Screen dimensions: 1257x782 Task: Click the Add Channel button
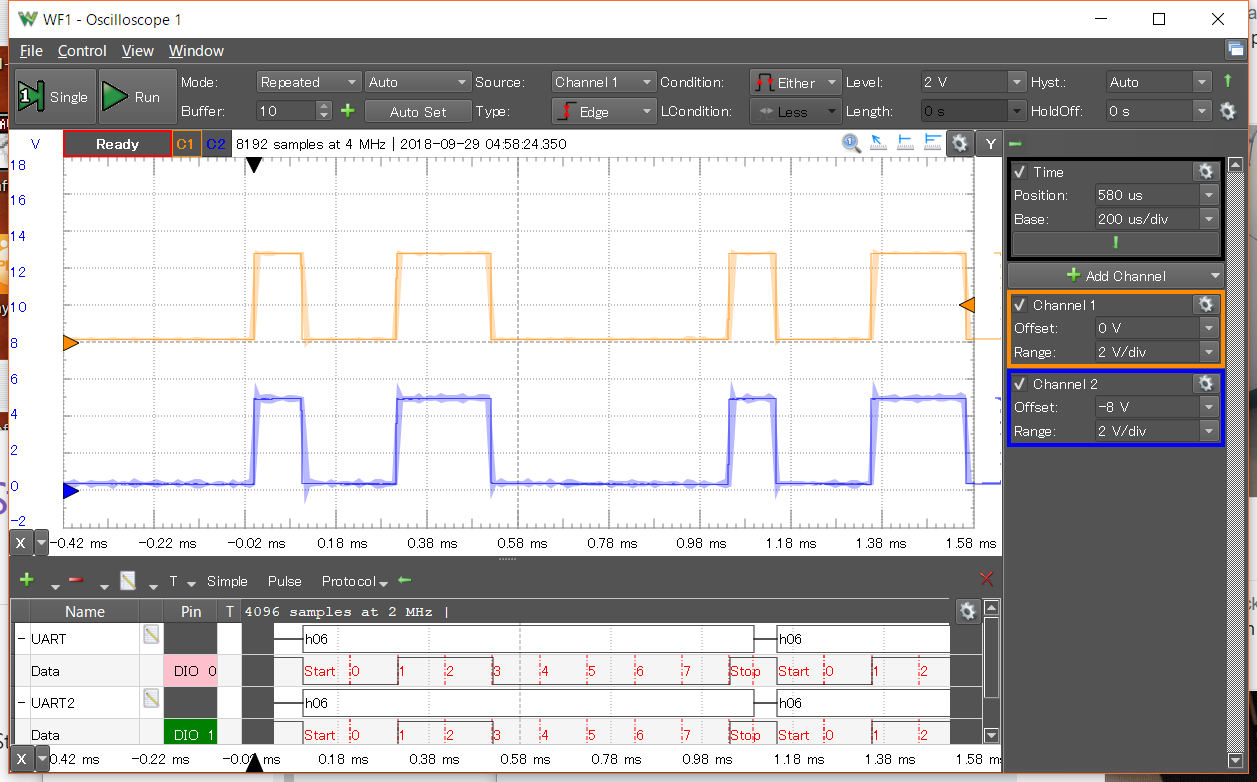coord(1115,275)
